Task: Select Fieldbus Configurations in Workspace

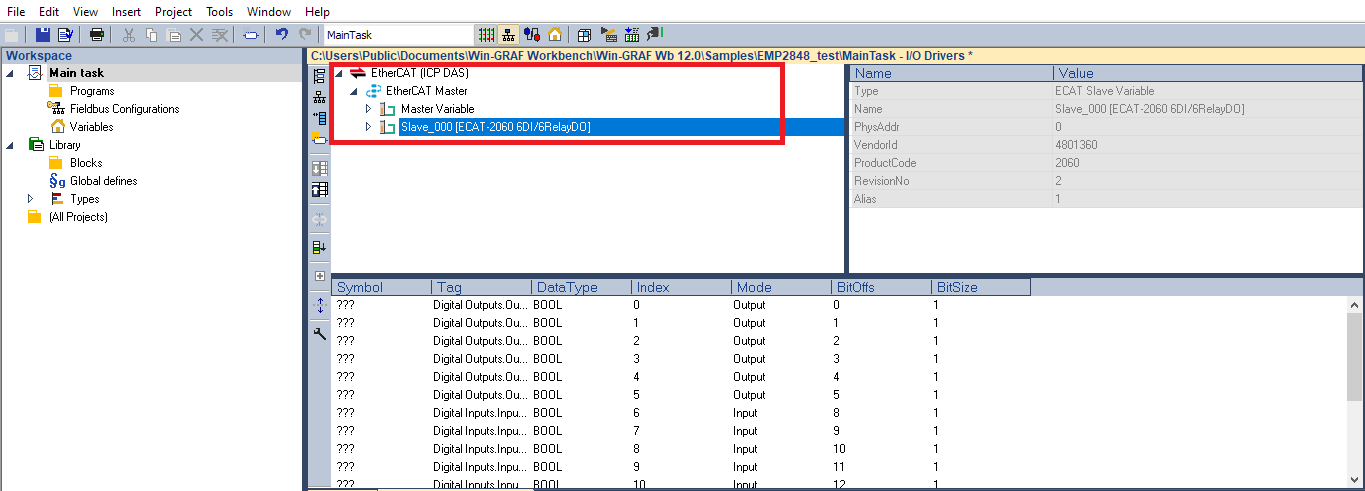Action: pyautogui.click(x=124, y=109)
